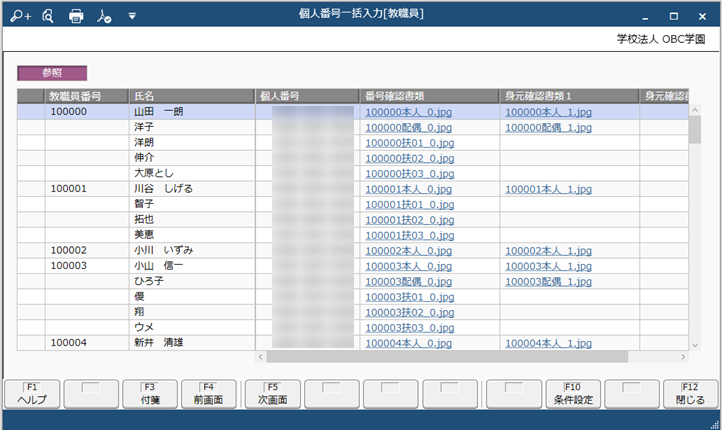722x430 pixels.
Task: Open link 100001本人_0.jpg
Action: tap(408, 189)
